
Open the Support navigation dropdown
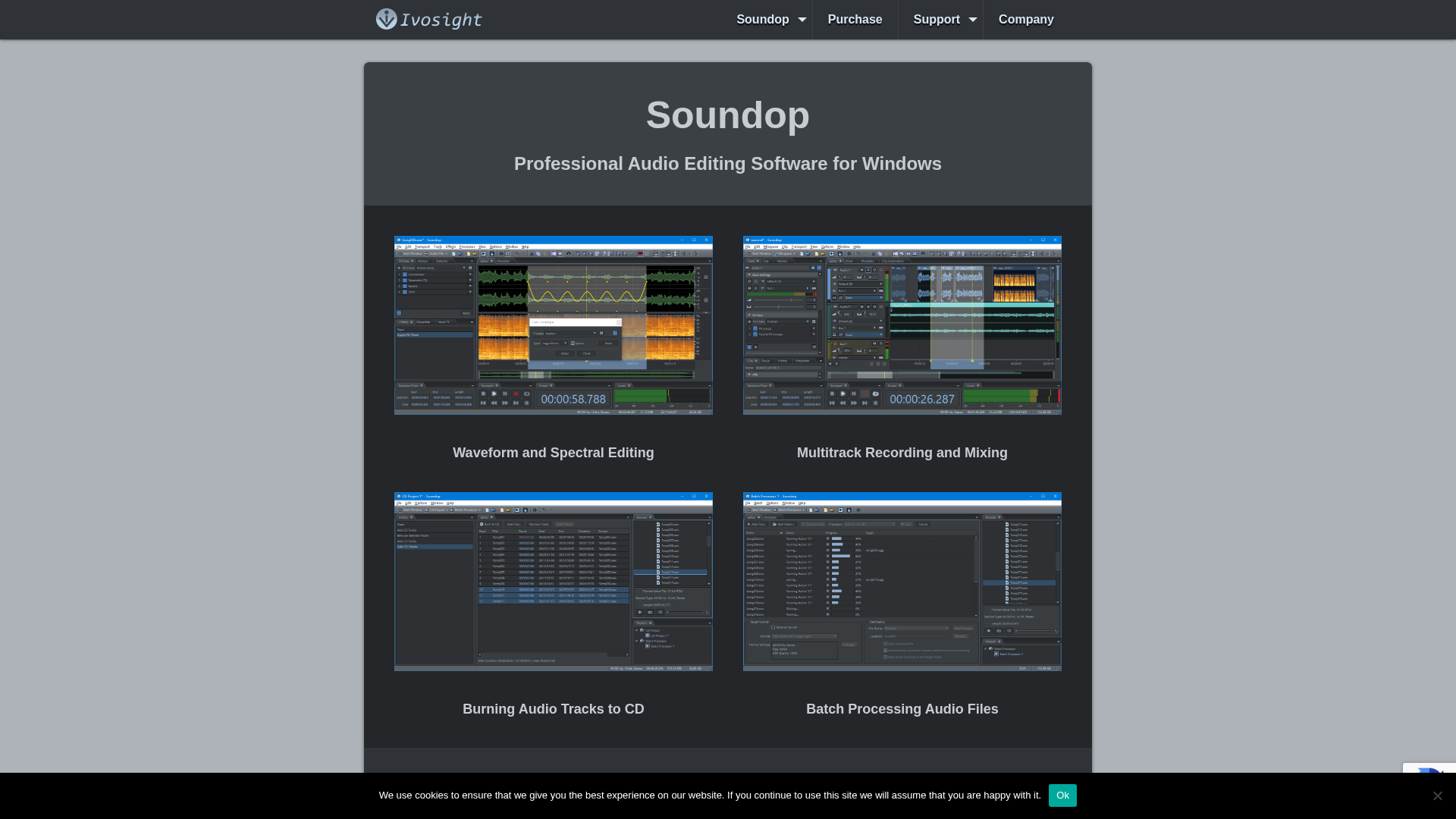tap(940, 19)
